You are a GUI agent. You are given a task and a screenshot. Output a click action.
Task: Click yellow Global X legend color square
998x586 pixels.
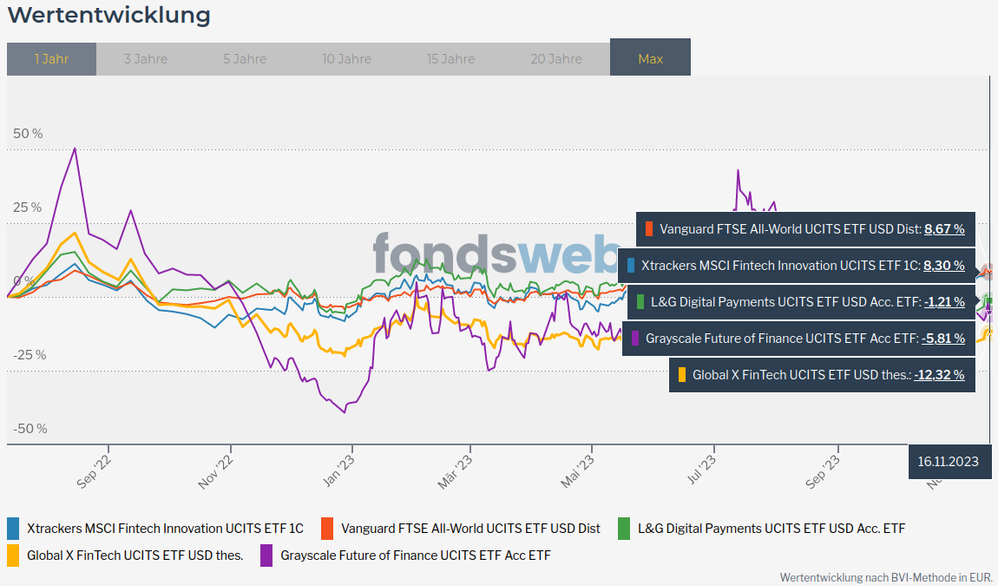pyautogui.click(x=14, y=555)
